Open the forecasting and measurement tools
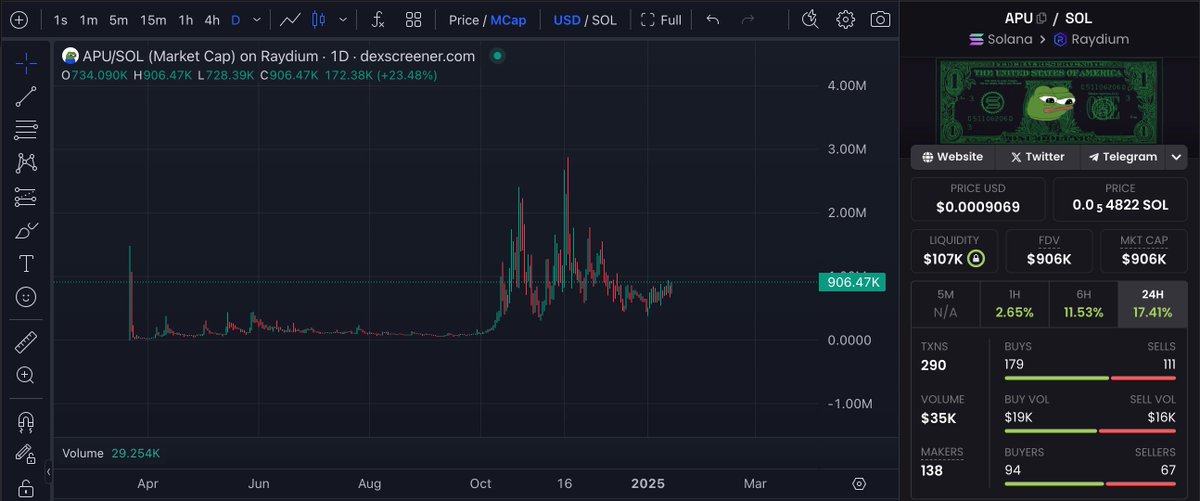Viewport: 1200px width, 501px height. point(26,197)
